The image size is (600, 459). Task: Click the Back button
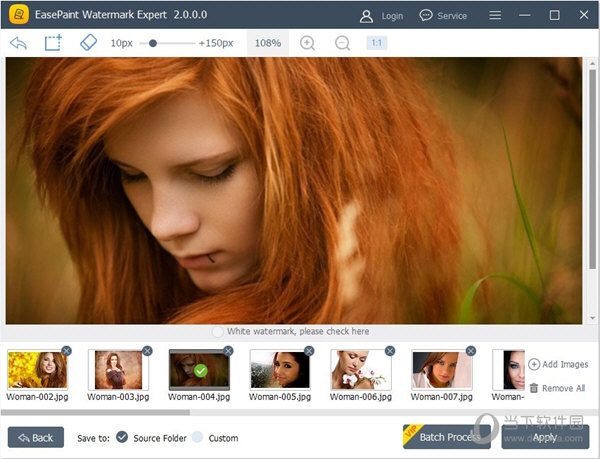(x=36, y=437)
